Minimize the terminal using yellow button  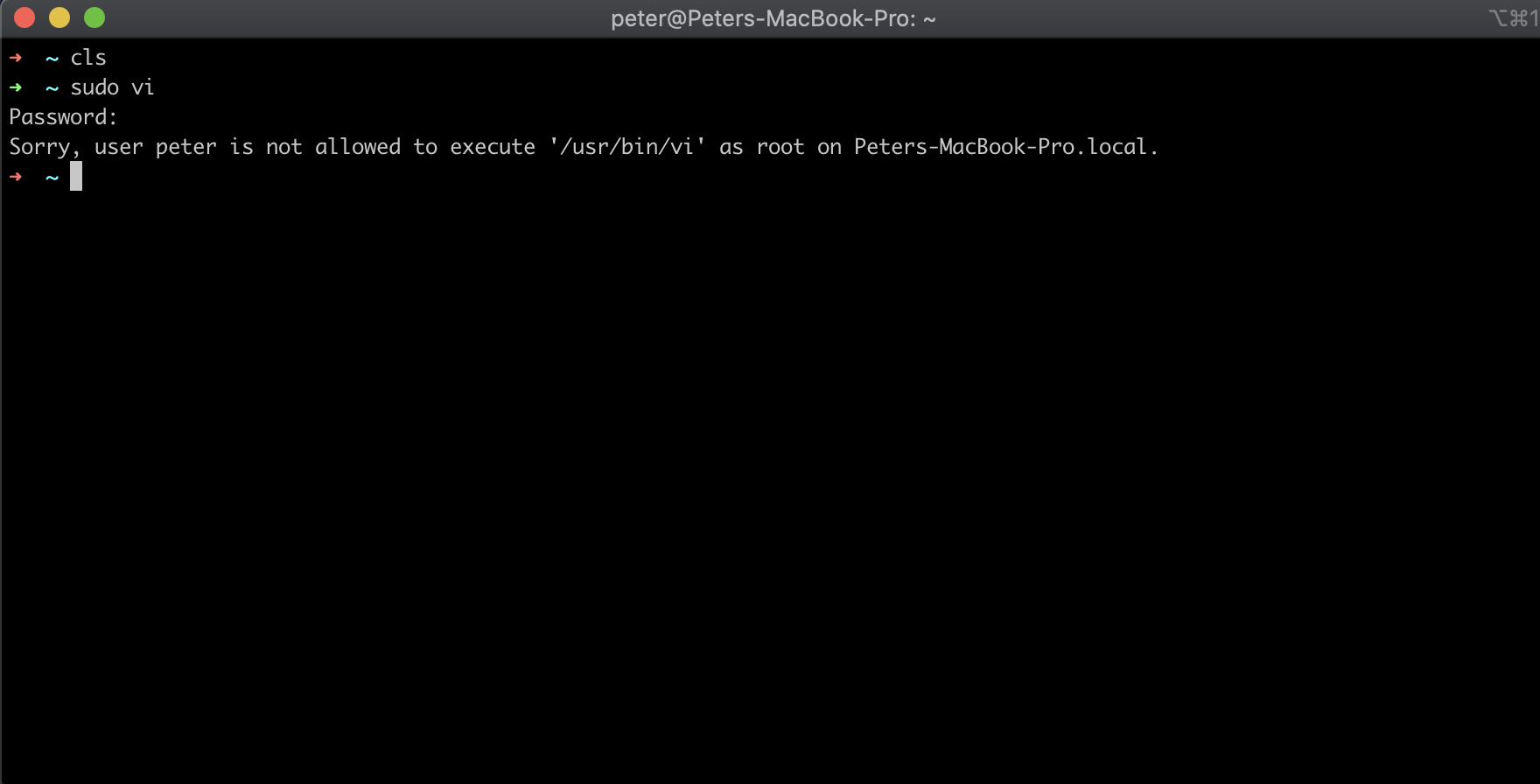point(59,17)
